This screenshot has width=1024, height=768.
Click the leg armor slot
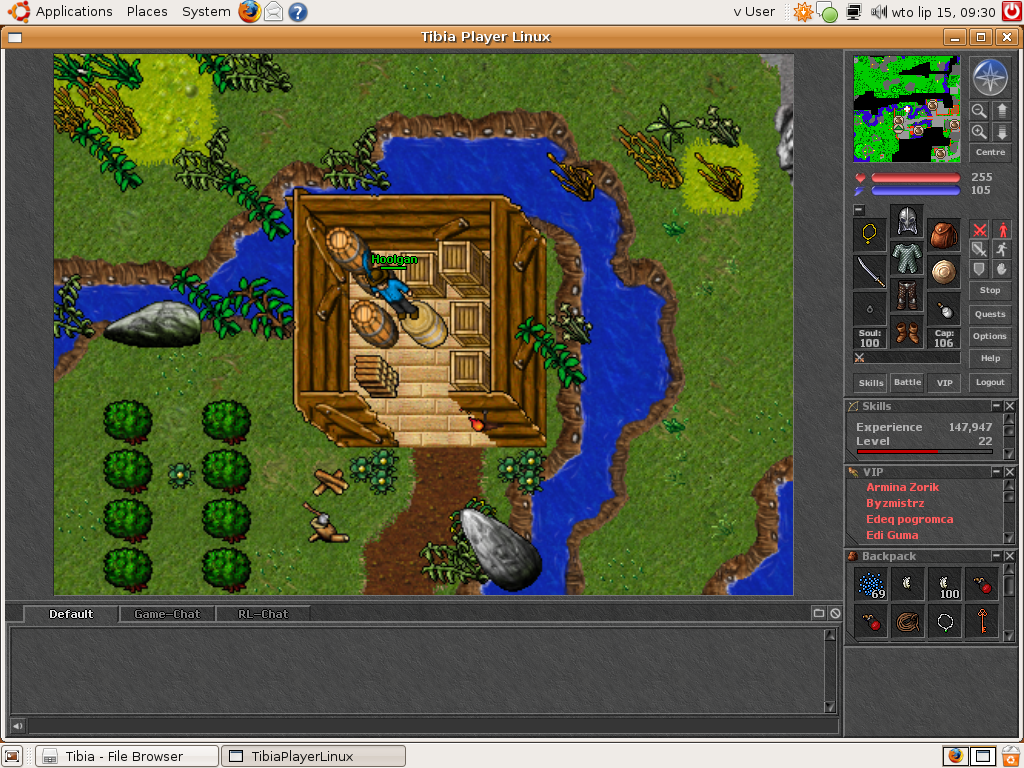(907, 296)
